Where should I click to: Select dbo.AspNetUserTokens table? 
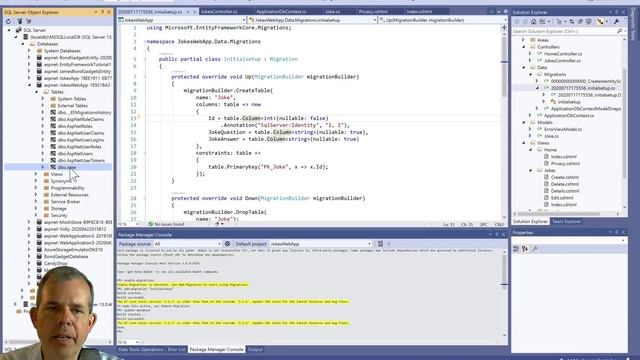click(x=81, y=160)
